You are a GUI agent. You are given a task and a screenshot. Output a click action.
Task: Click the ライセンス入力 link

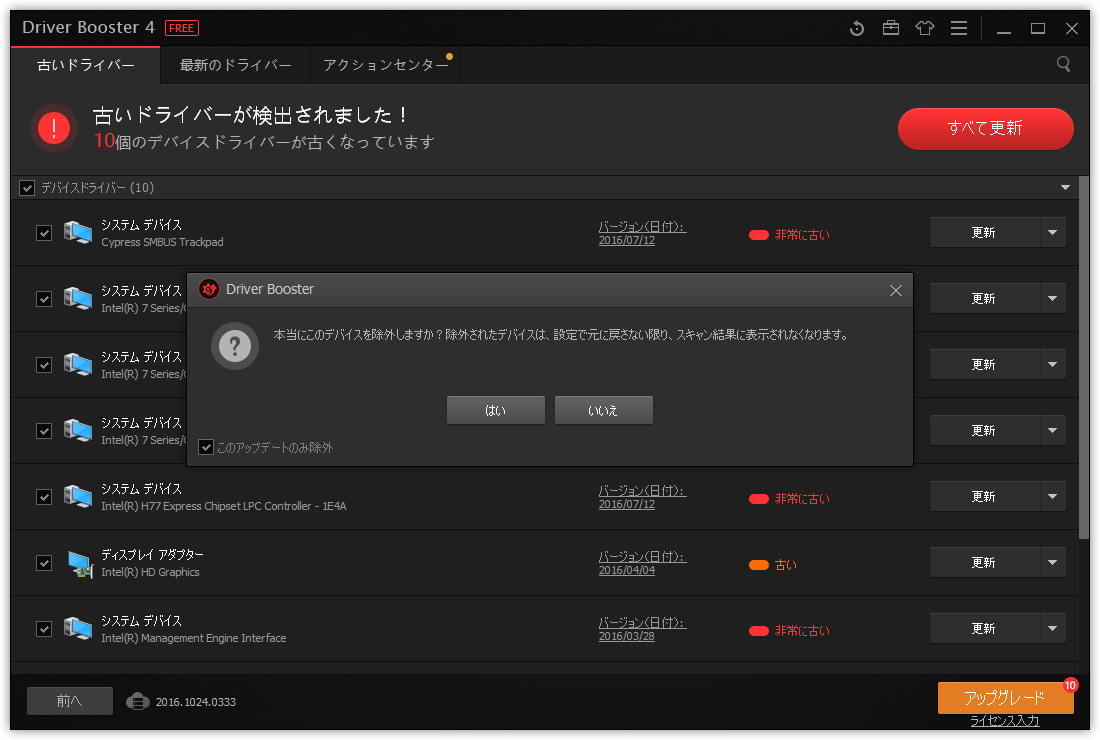coord(1006,720)
